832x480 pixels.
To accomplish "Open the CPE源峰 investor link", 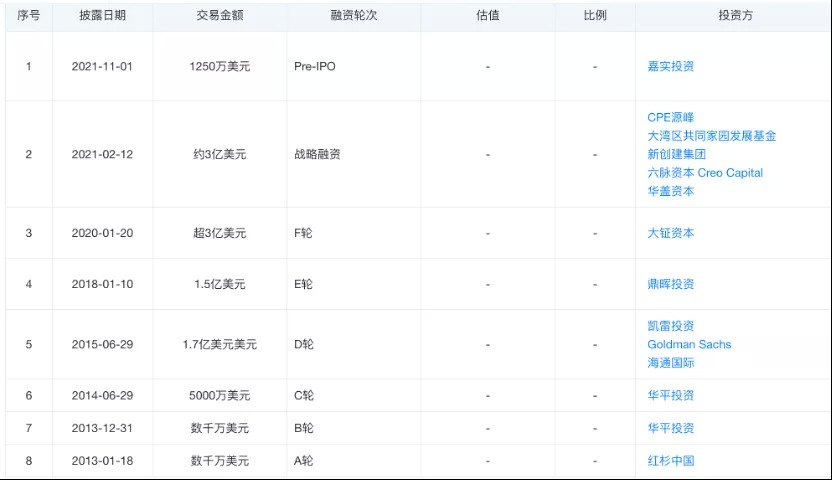I will [x=670, y=117].
